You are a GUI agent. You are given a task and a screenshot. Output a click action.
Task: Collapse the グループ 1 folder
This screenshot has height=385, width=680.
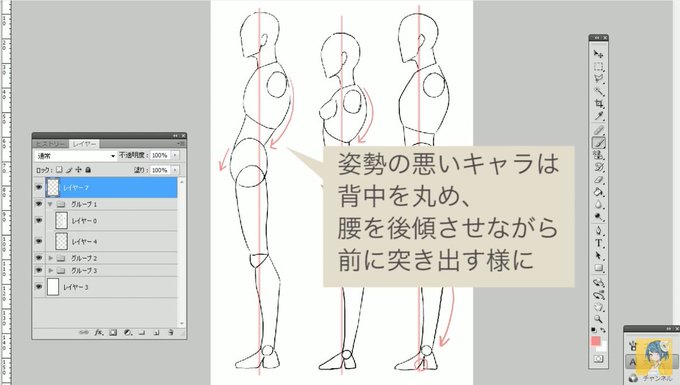pos(50,204)
